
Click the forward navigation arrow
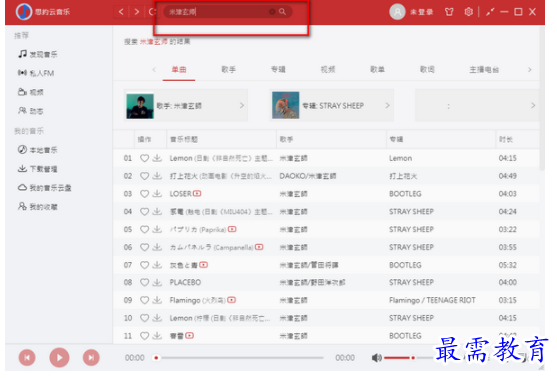(x=137, y=12)
